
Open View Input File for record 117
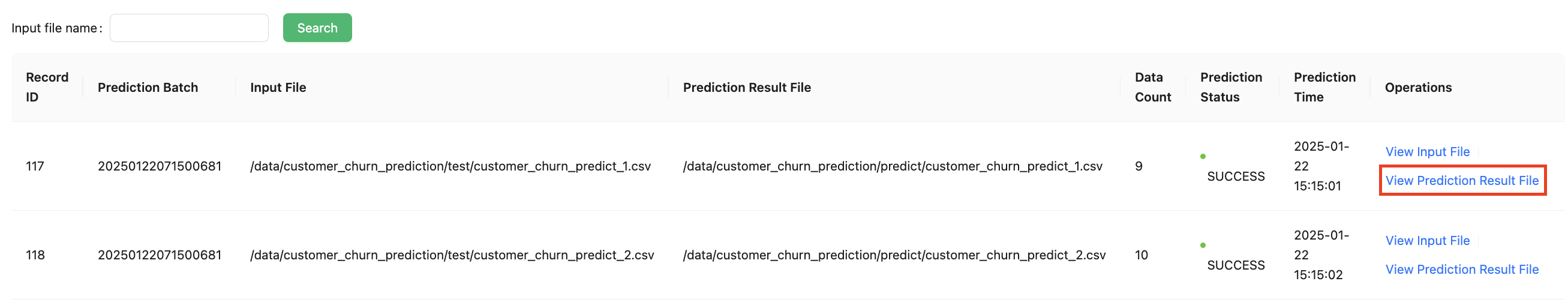[1427, 151]
